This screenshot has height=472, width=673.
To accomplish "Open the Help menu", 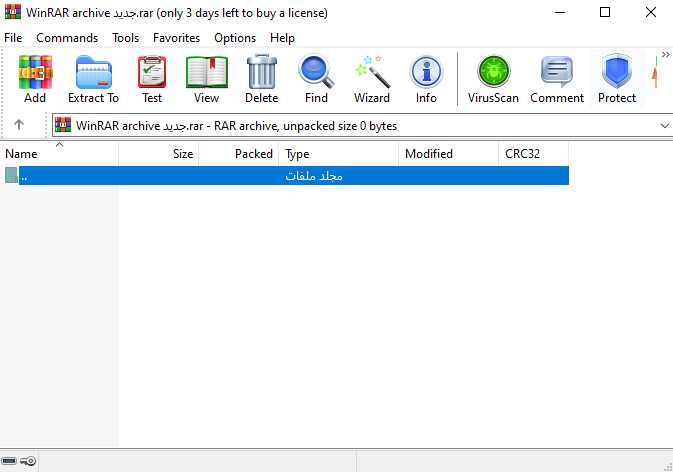I will (x=282, y=38).
